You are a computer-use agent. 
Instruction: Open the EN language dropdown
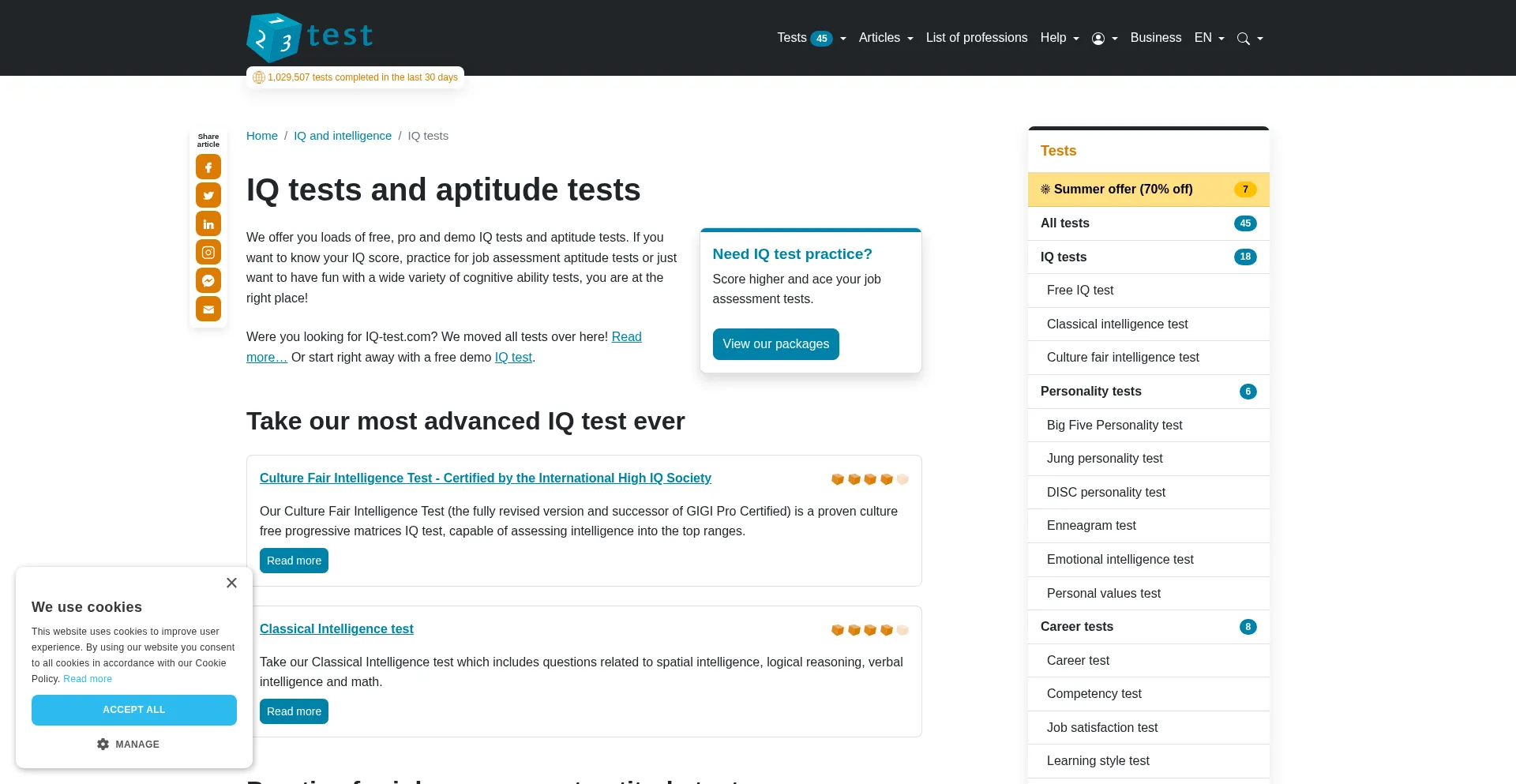(1209, 38)
